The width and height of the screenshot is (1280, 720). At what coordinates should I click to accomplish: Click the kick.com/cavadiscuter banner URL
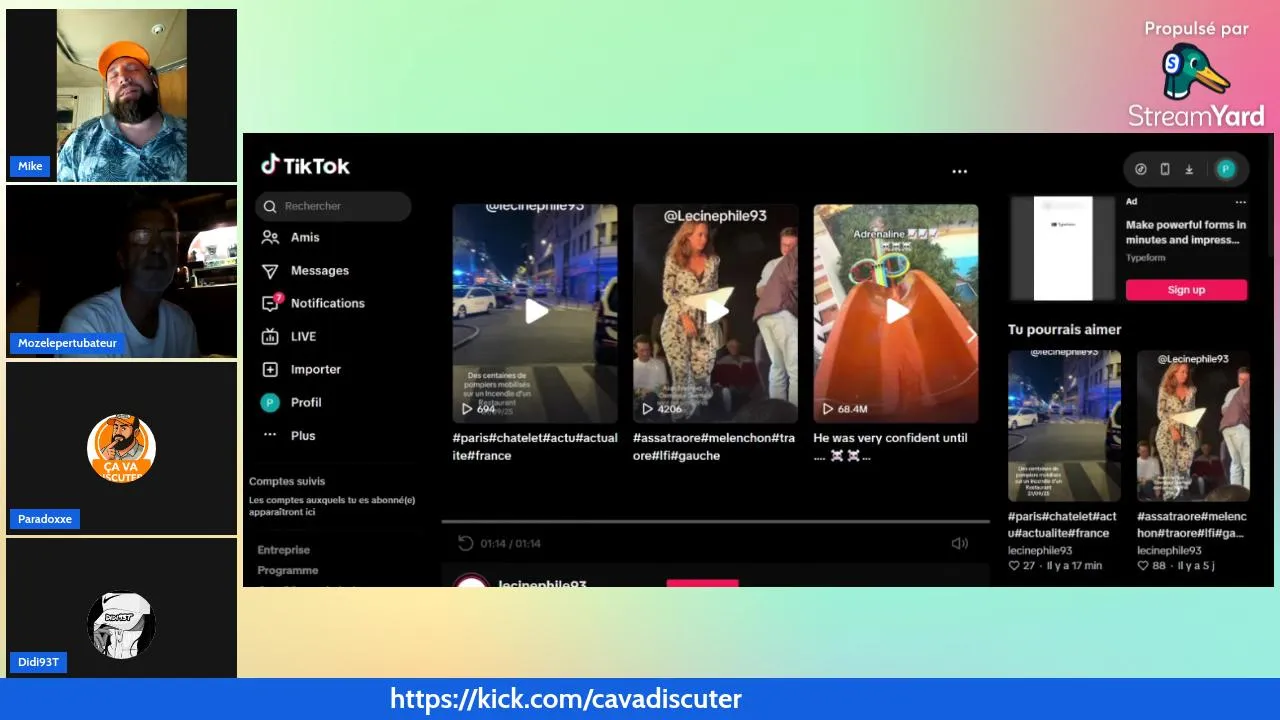coord(566,699)
